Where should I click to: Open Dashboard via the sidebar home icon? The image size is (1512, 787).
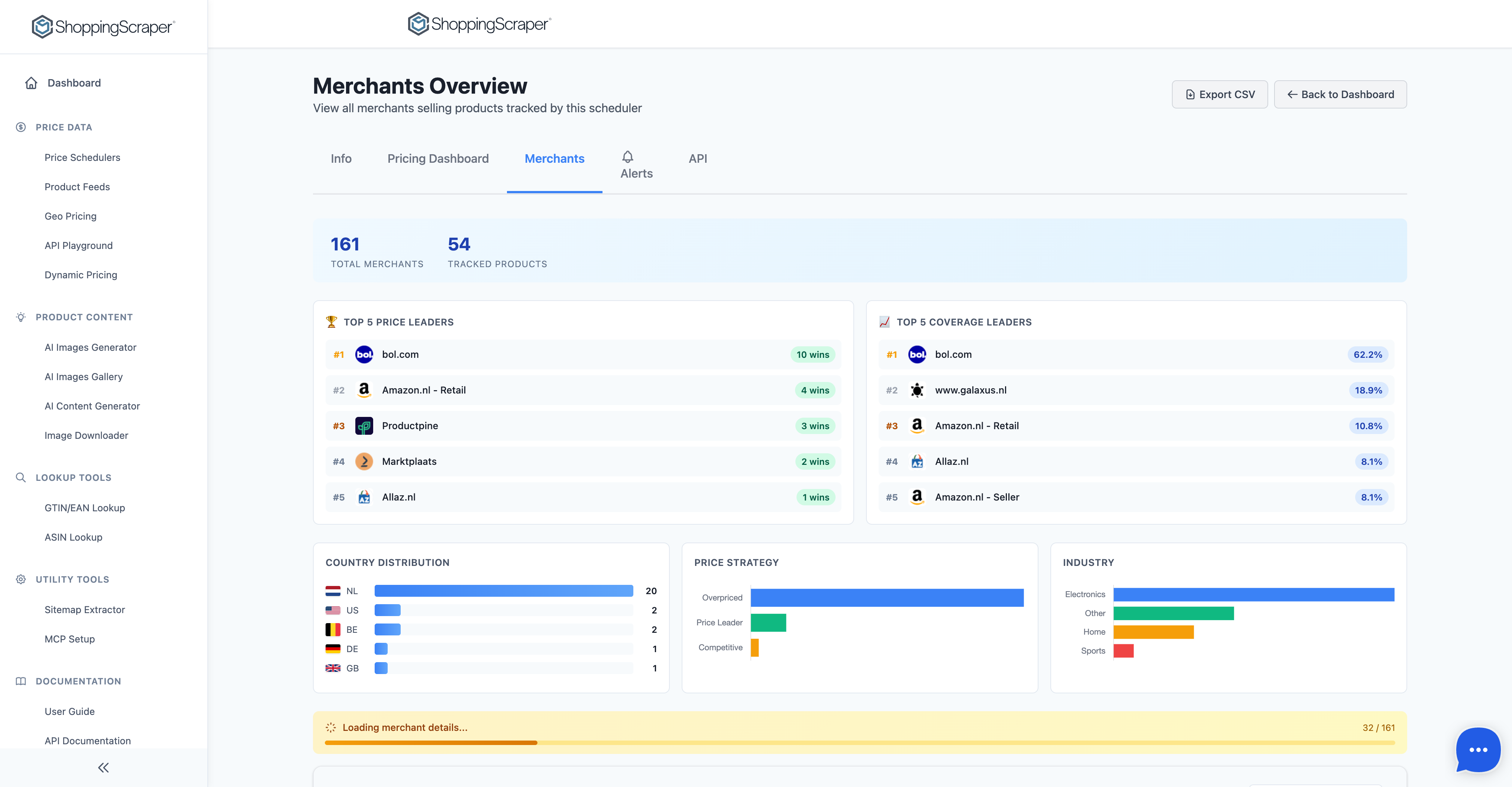click(31, 83)
